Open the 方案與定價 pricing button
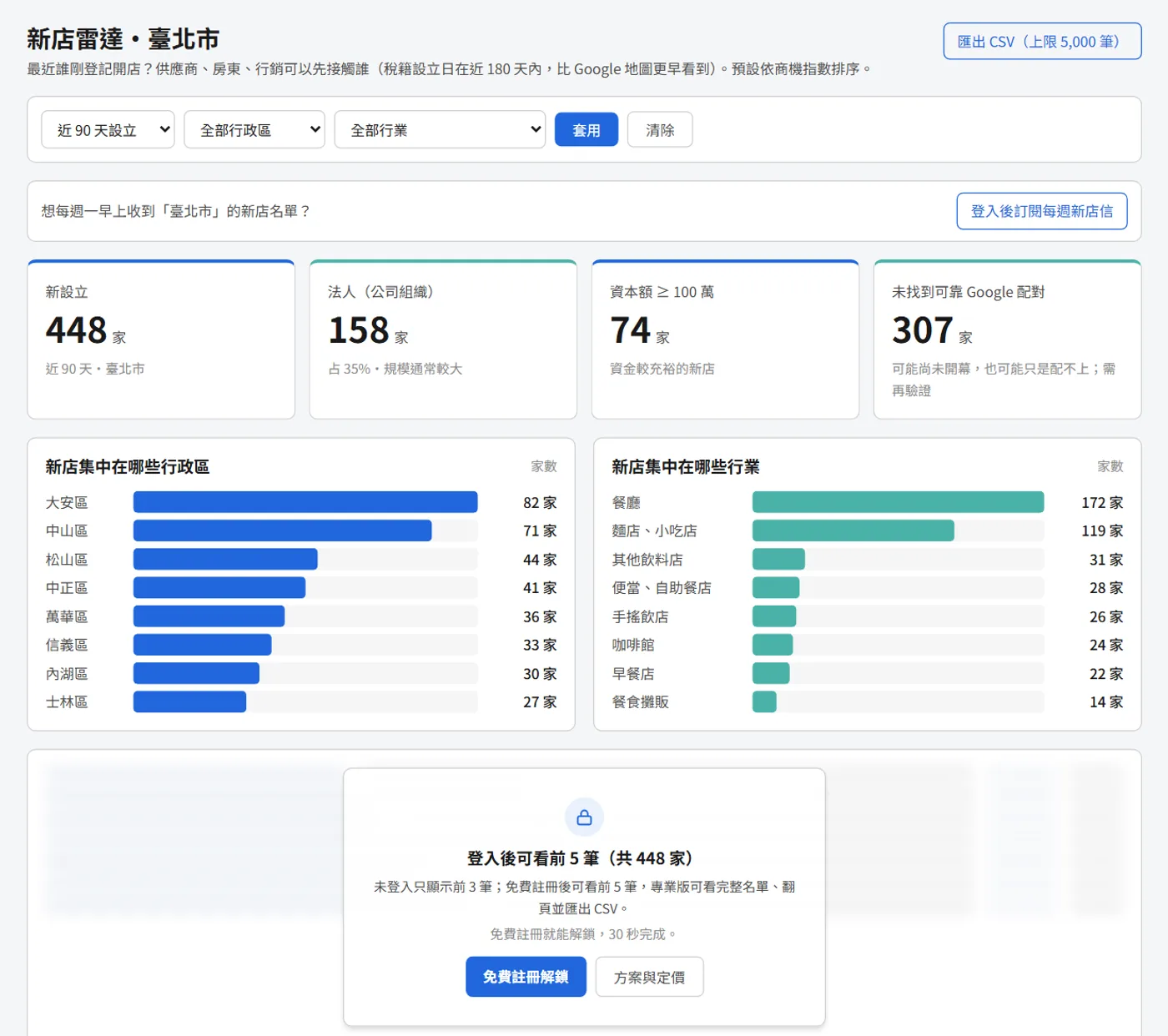The image size is (1168, 1036). 649,977
